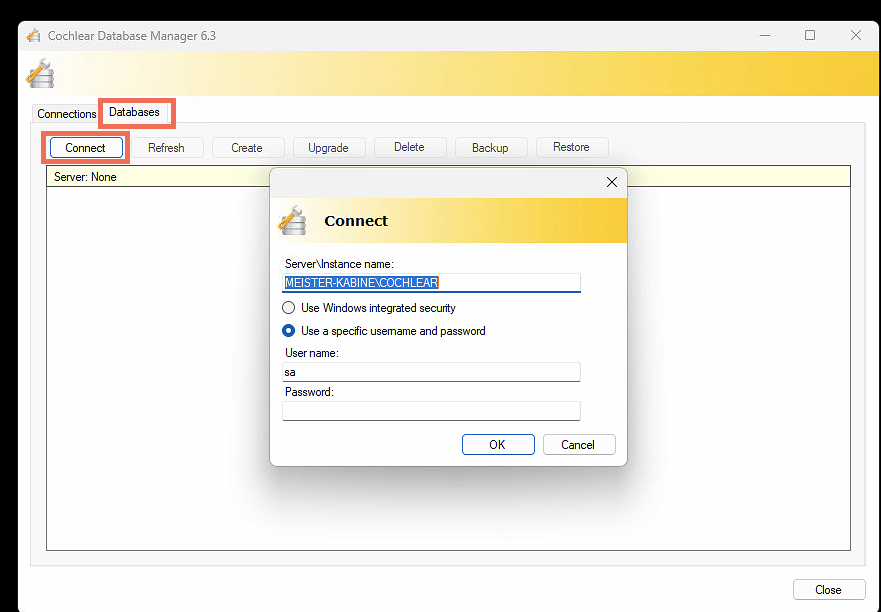
Task: Click the Refresh button
Action: coord(166,148)
